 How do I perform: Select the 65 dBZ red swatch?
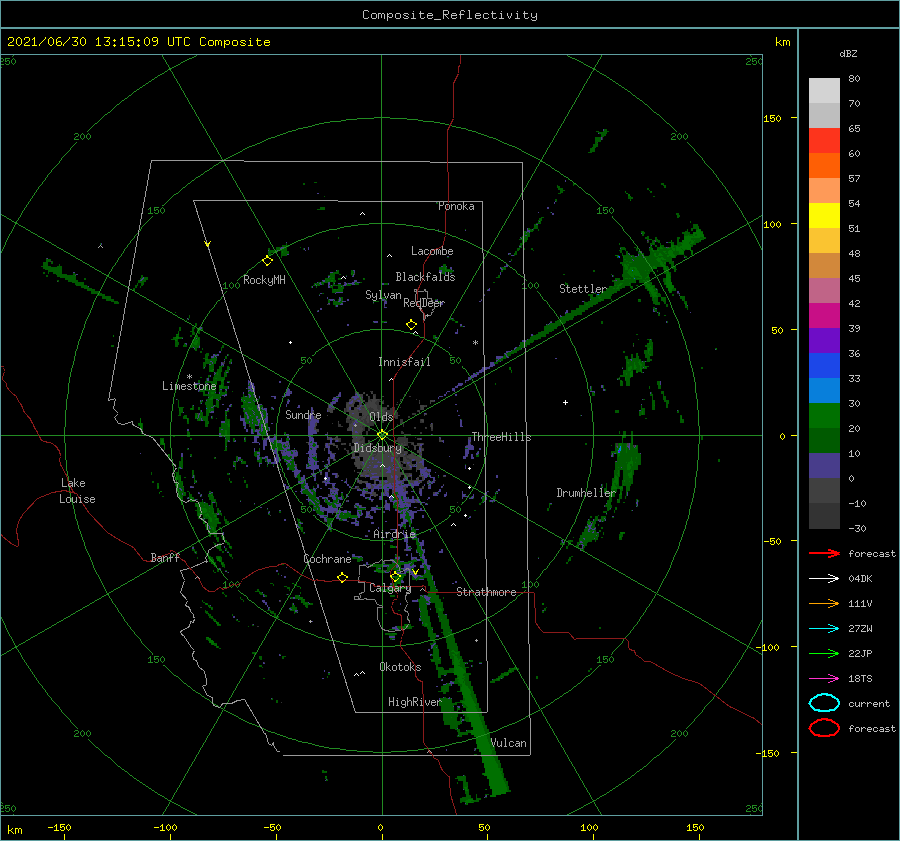824,140
